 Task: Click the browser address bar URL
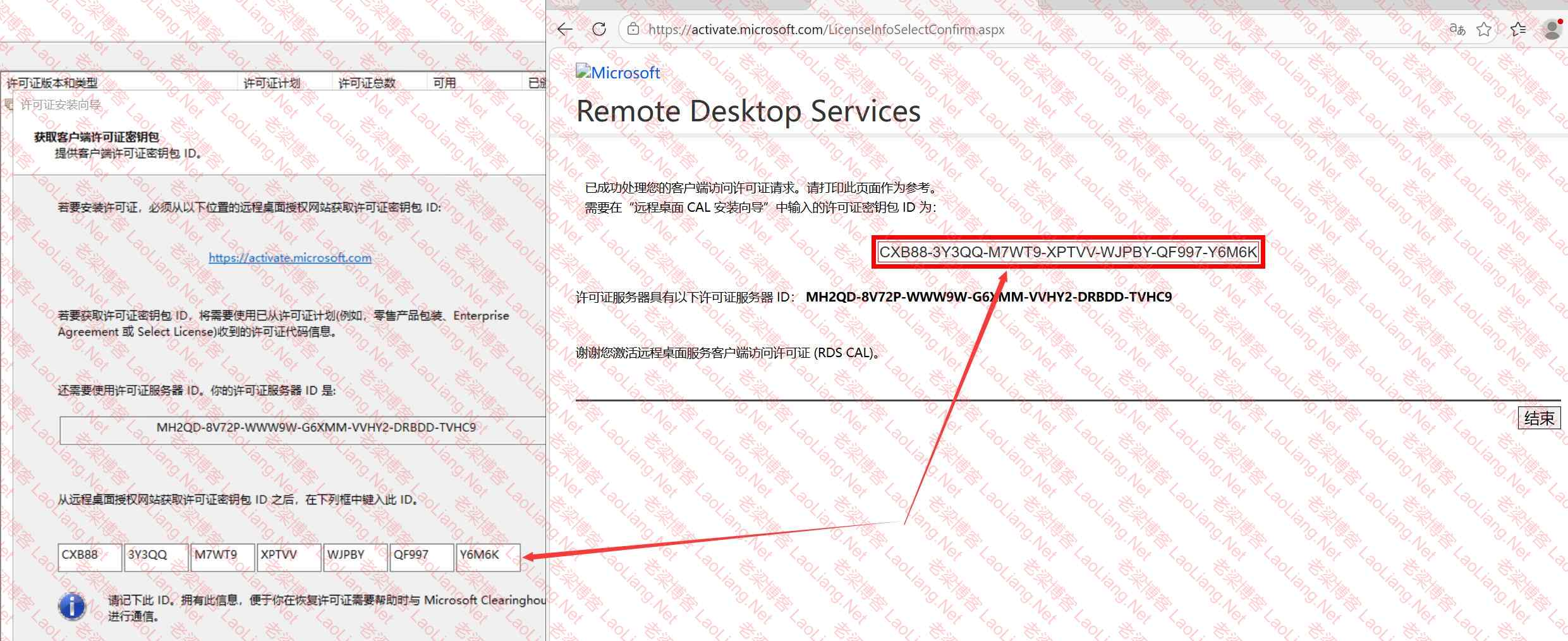tap(826, 30)
